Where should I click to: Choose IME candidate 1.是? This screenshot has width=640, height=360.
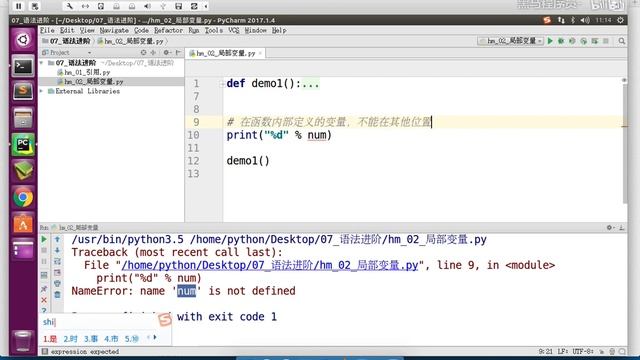click(50, 339)
